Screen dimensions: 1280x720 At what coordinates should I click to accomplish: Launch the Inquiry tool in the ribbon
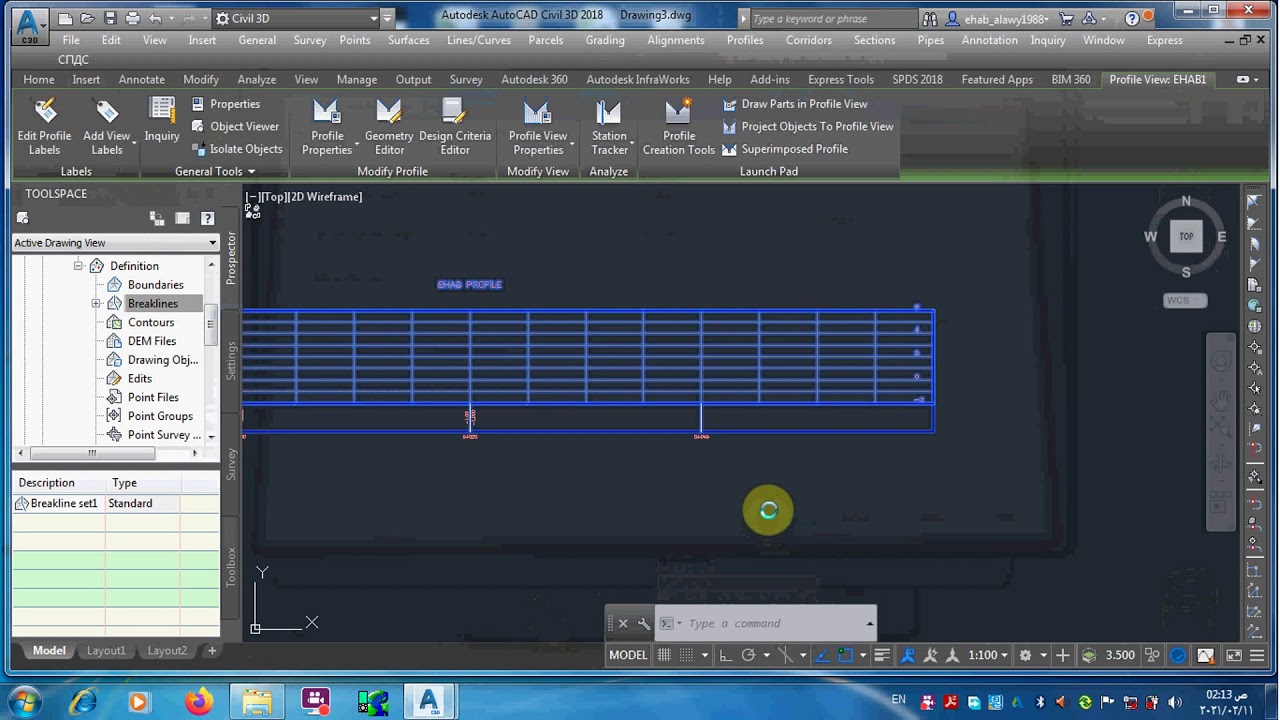click(x=162, y=122)
